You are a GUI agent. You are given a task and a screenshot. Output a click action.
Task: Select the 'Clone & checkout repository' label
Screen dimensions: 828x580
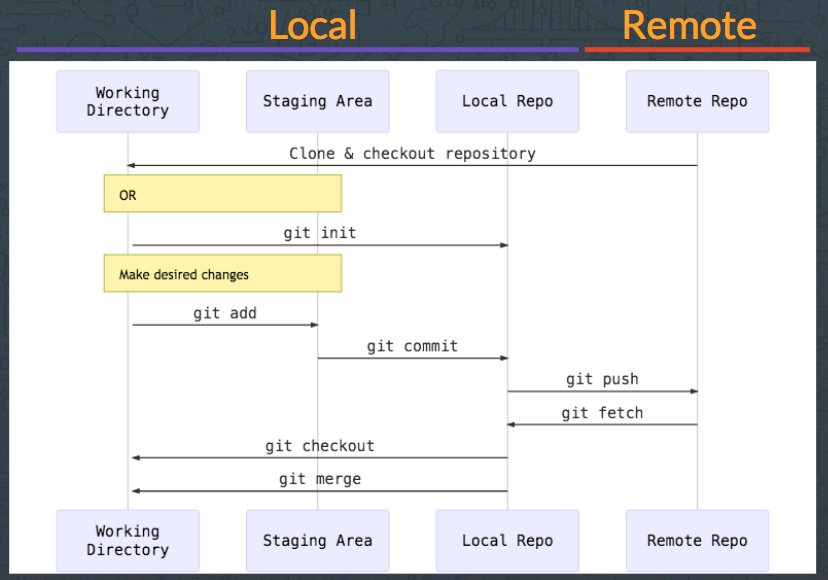pyautogui.click(x=411, y=153)
